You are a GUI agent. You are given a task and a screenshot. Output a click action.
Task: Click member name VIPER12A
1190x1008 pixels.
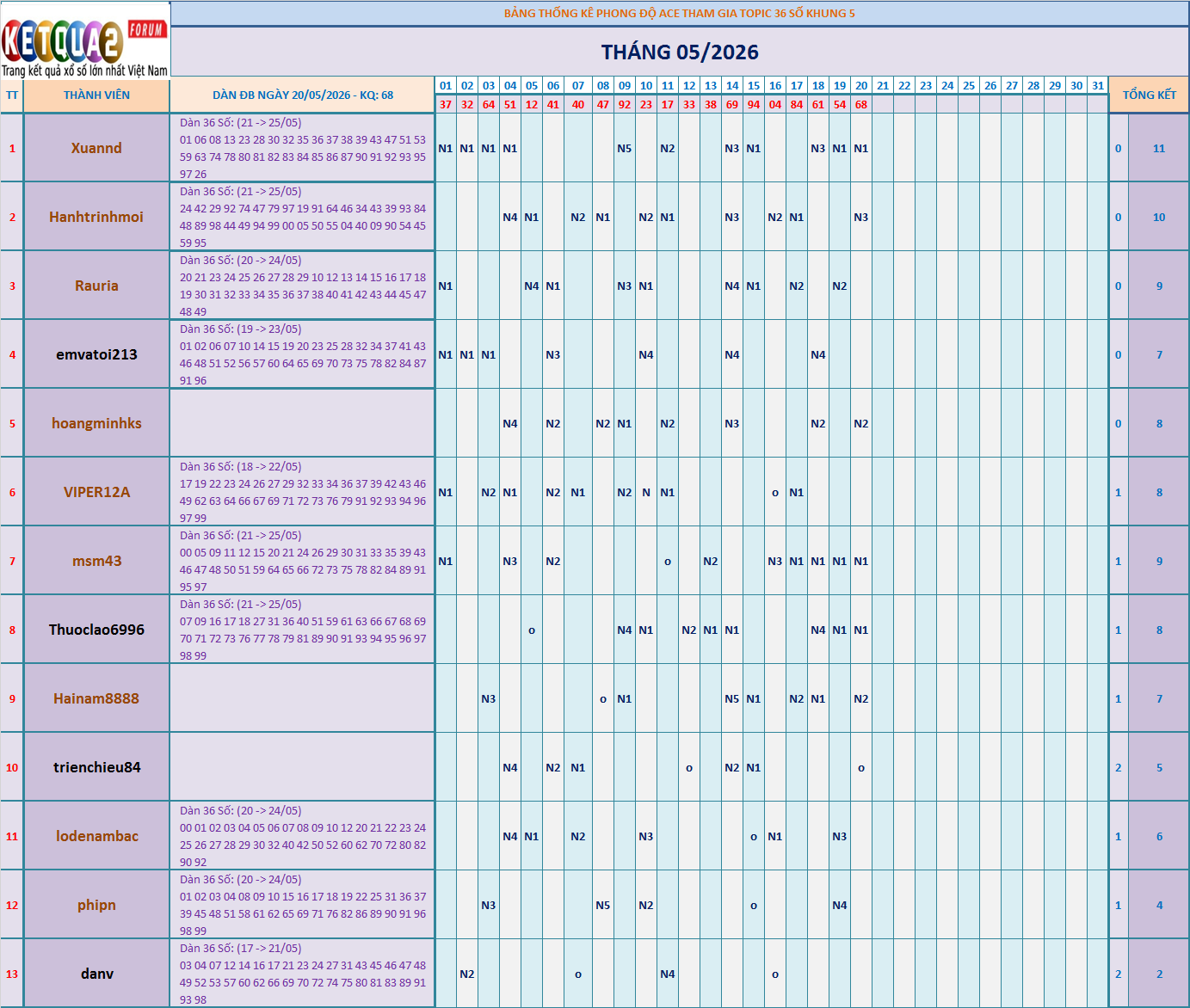96,492
